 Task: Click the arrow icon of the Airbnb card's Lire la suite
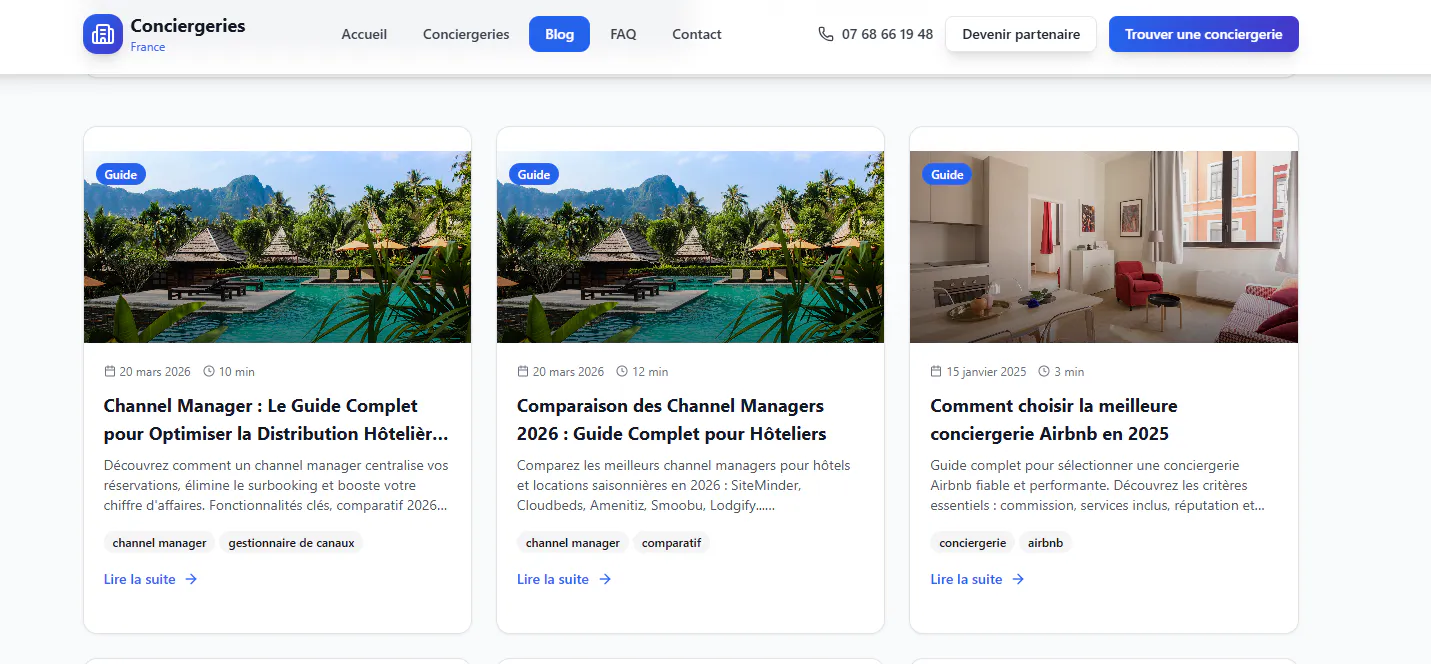click(x=1018, y=579)
